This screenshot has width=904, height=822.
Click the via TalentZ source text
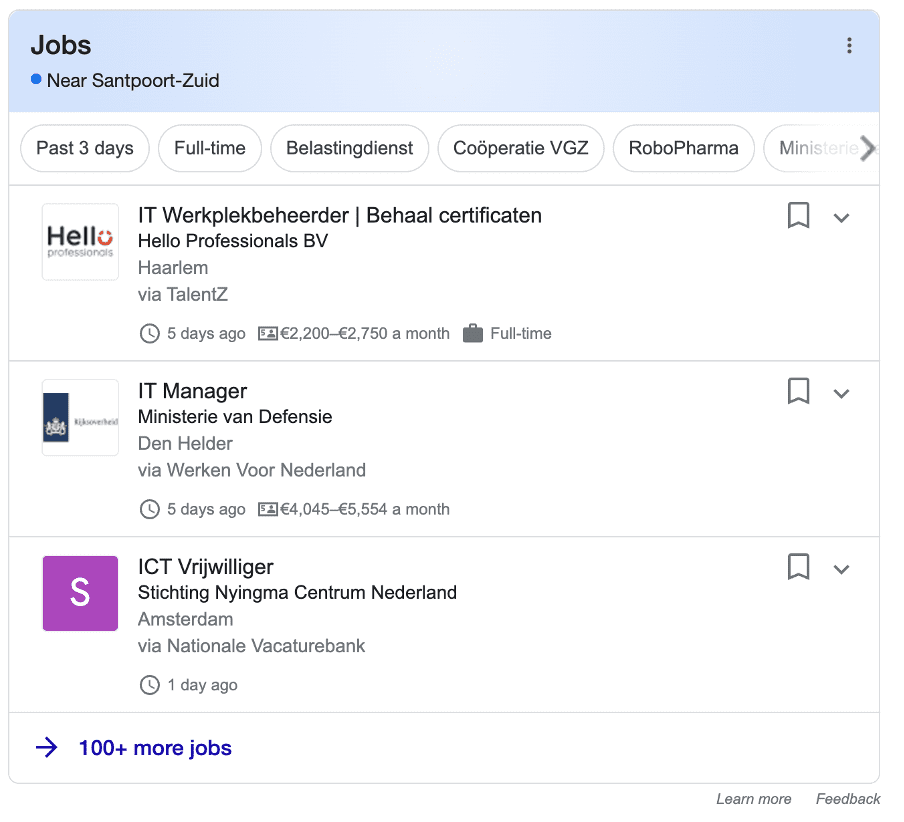coord(183,295)
